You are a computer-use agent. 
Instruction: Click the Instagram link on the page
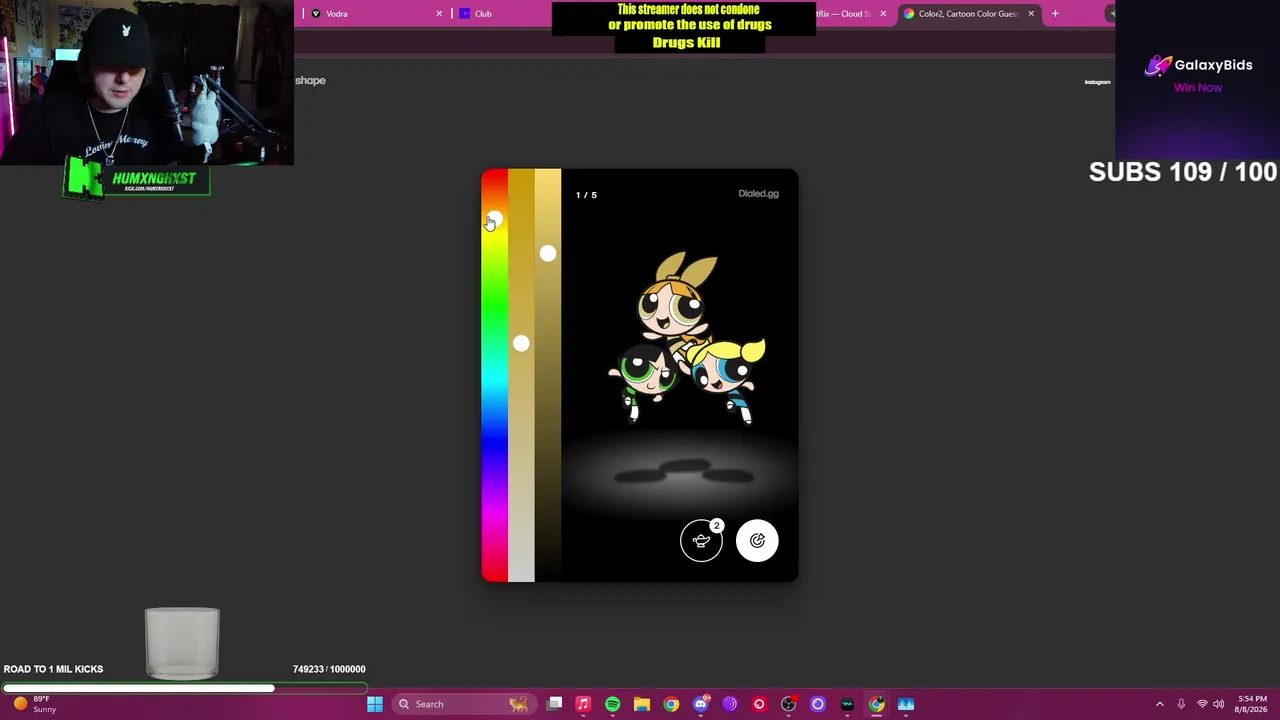point(1097,82)
